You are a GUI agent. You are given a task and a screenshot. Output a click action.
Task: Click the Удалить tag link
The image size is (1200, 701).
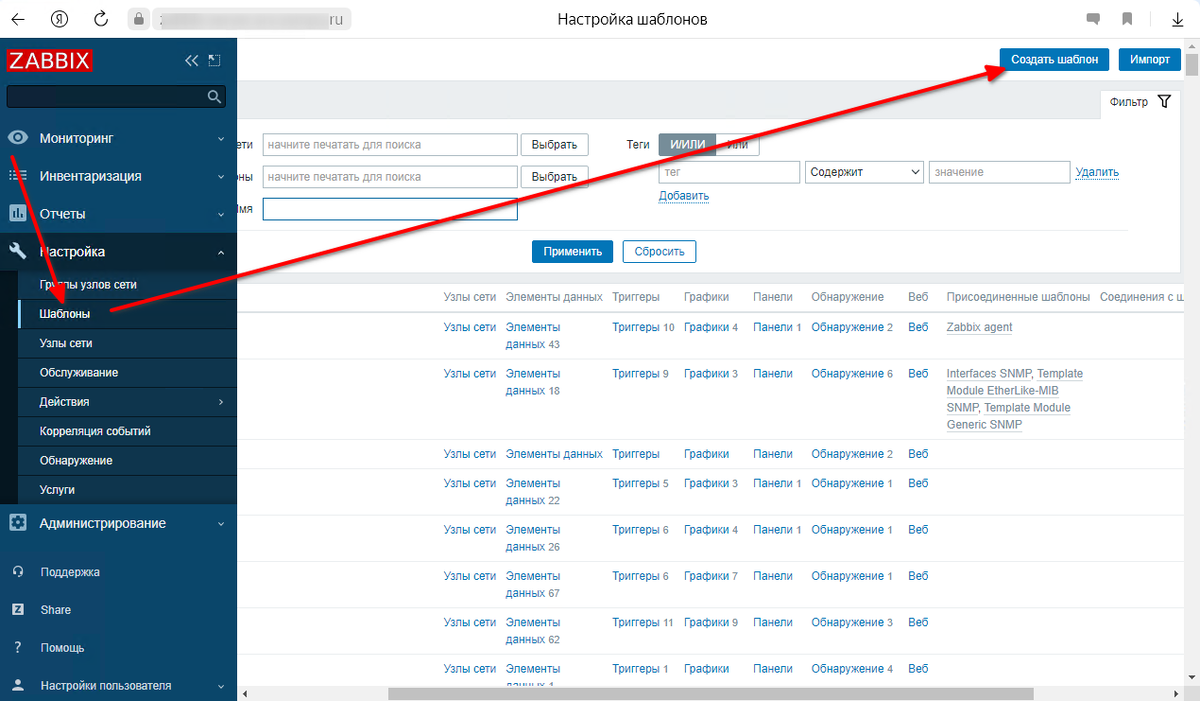pos(1097,172)
